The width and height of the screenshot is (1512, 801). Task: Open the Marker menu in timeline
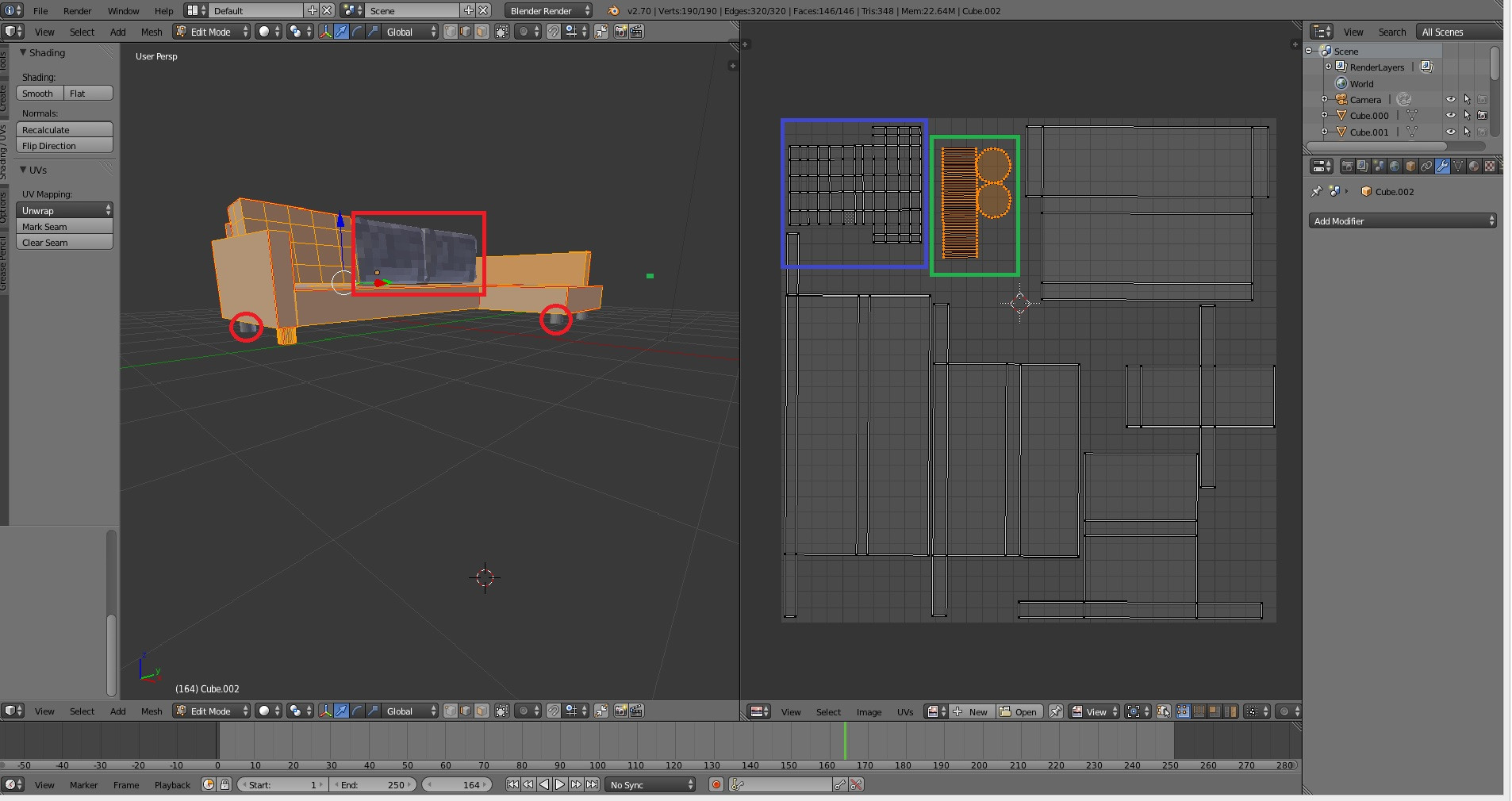pos(83,784)
